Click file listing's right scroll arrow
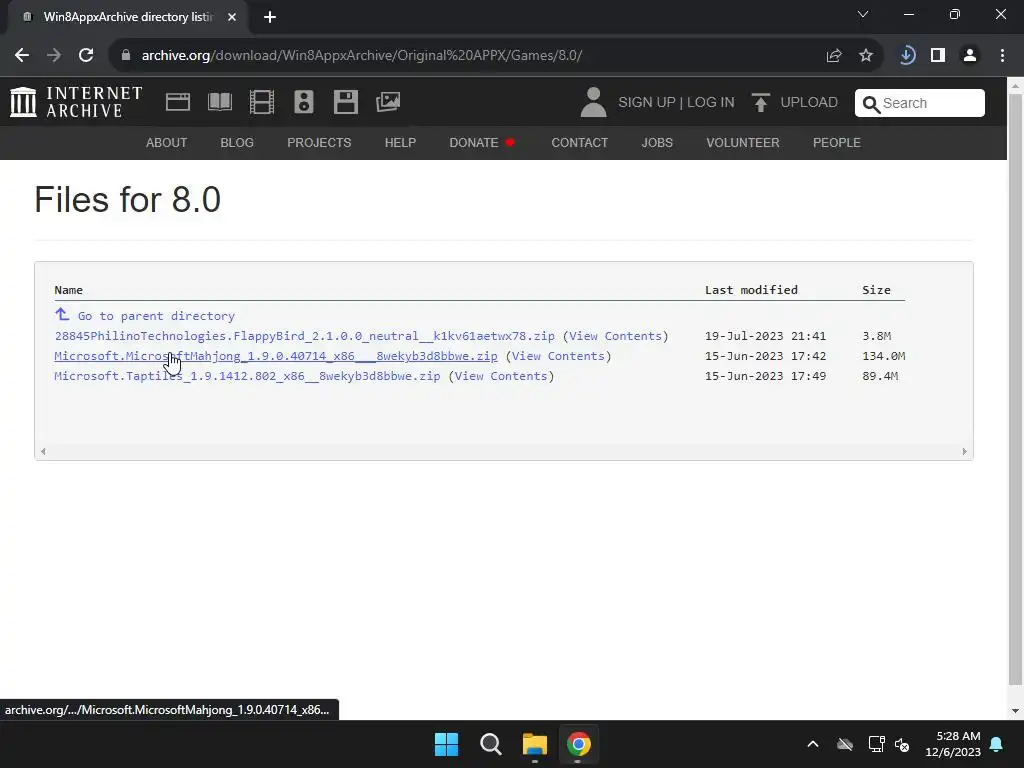The width and height of the screenshot is (1024, 768). point(965,451)
